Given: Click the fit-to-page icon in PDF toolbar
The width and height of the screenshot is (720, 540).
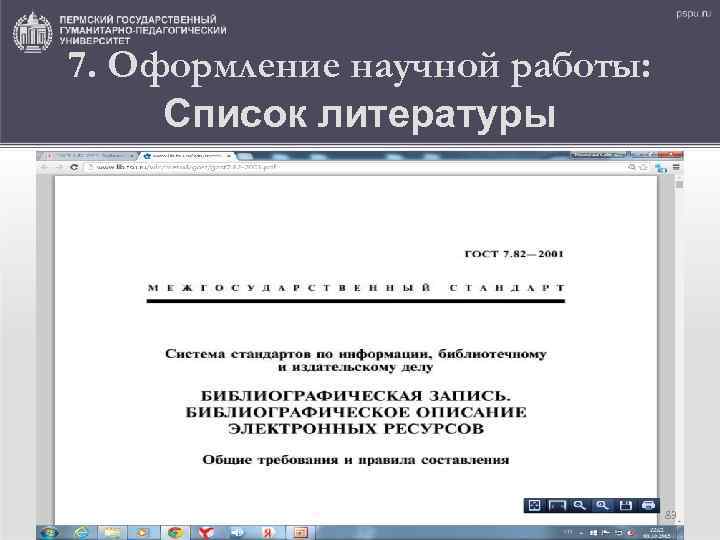Looking at the screenshot, I should click(x=534, y=506).
